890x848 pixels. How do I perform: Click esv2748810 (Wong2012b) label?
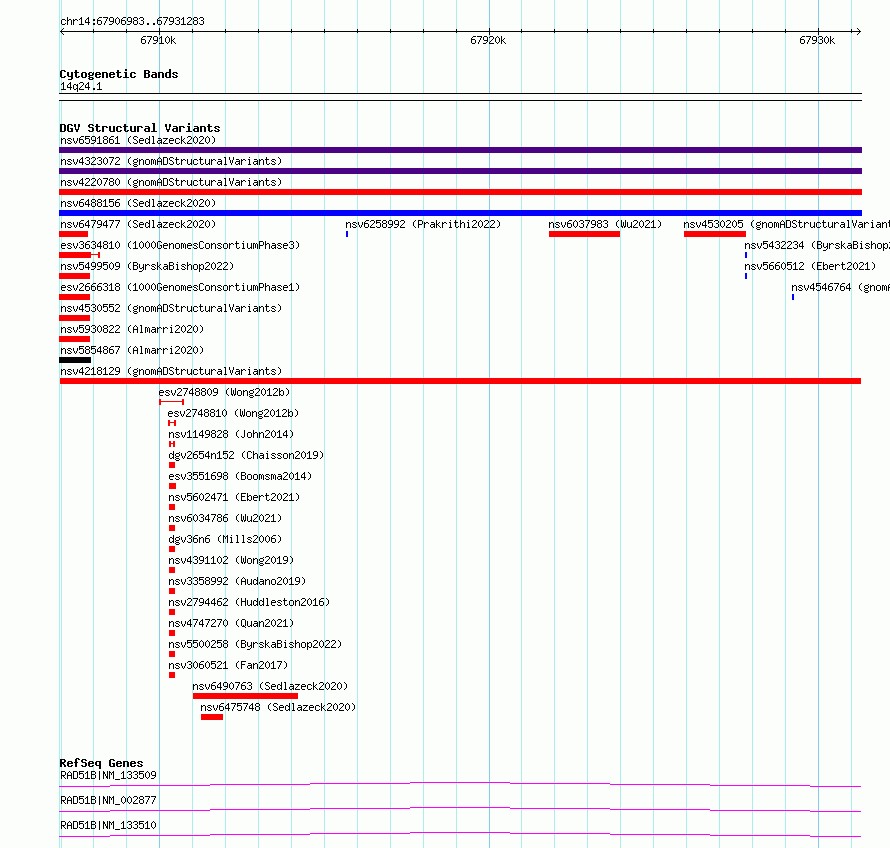click(x=233, y=413)
